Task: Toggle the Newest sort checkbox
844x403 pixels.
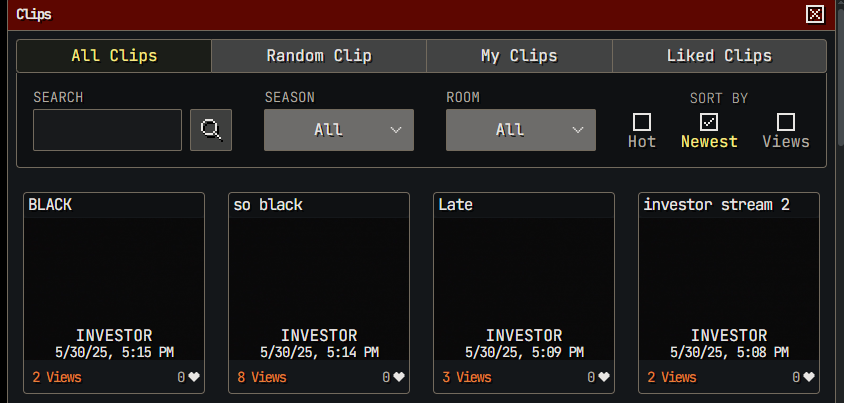Action: coord(709,122)
